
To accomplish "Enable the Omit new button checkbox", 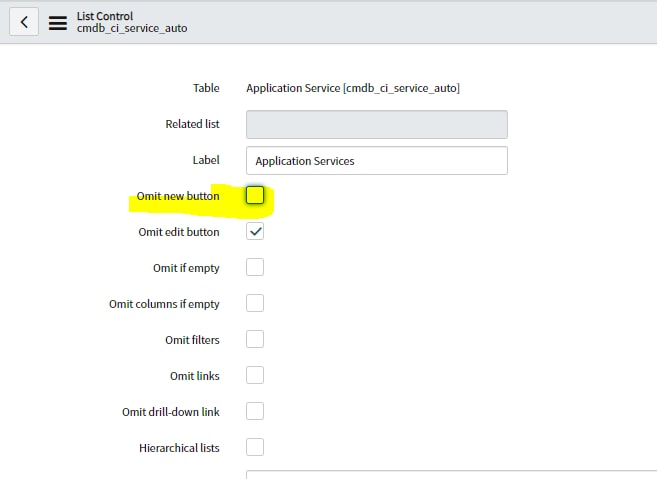I will point(255,195).
